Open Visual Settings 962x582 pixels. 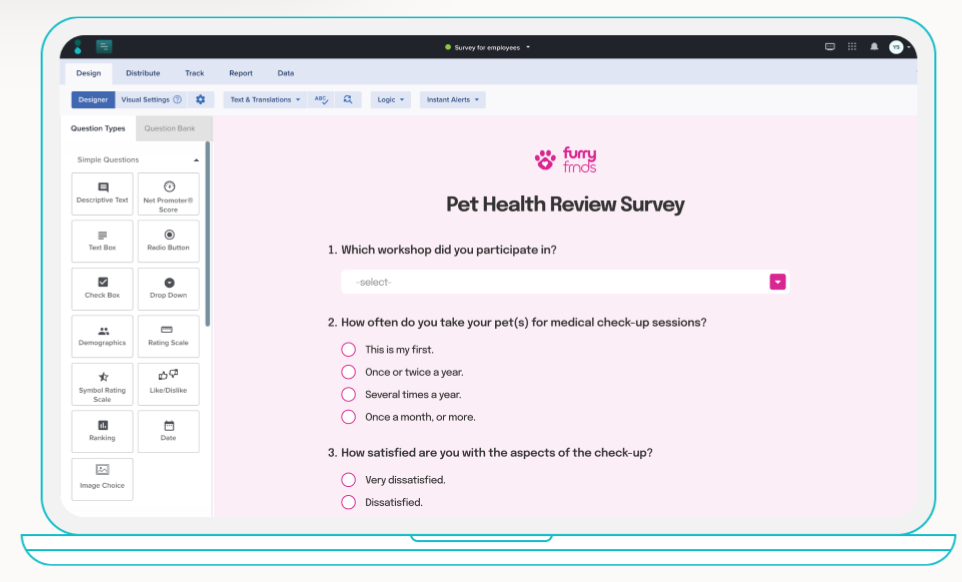pyautogui.click(x=146, y=100)
